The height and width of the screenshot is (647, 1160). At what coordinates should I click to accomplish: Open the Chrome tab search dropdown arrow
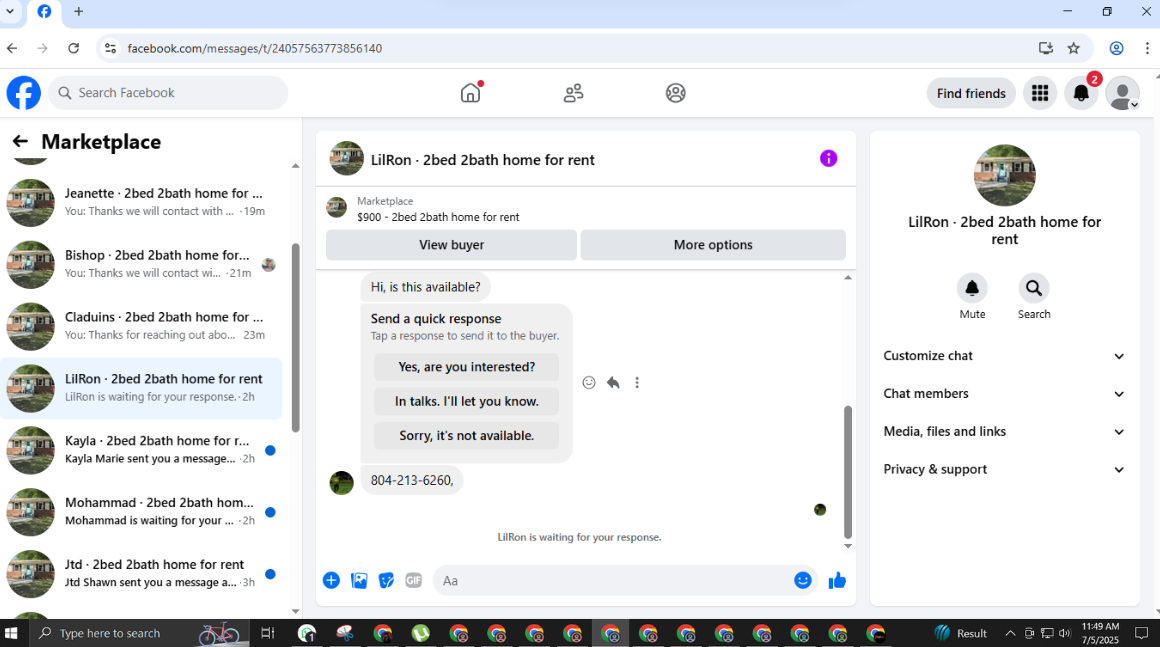tap(10, 11)
